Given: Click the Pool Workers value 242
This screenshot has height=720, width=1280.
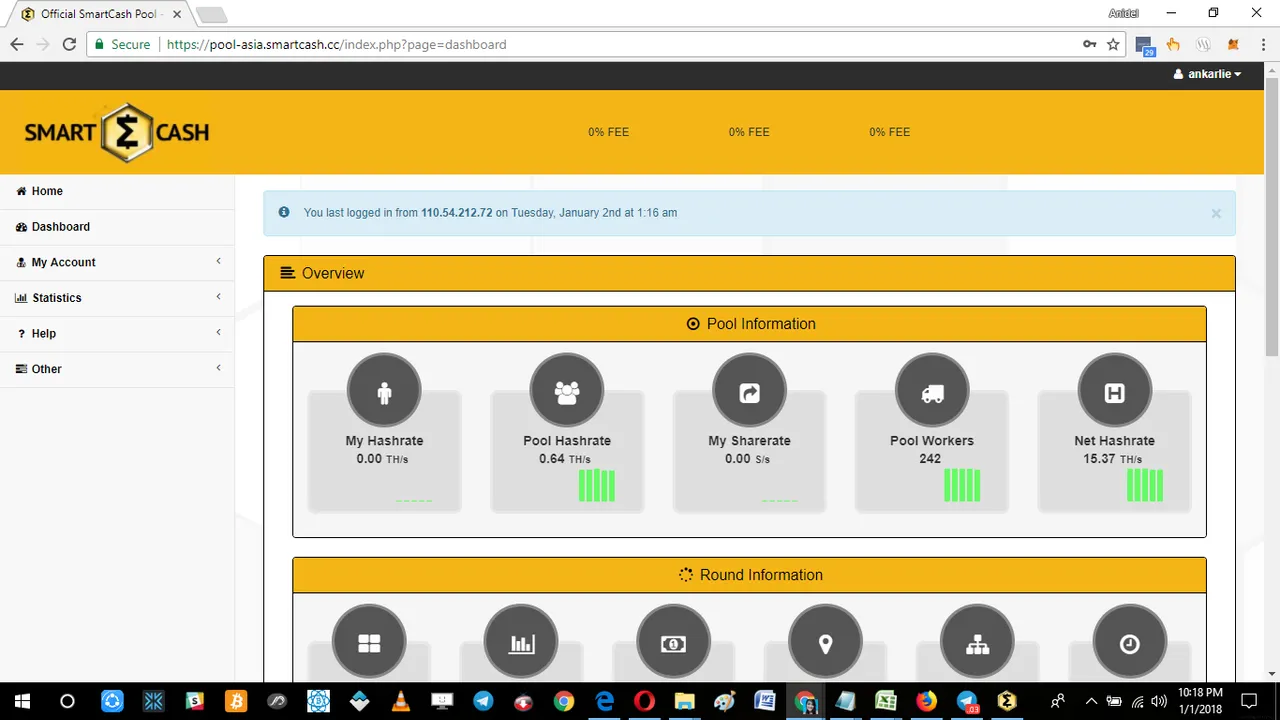Looking at the screenshot, I should pyautogui.click(x=930, y=459).
